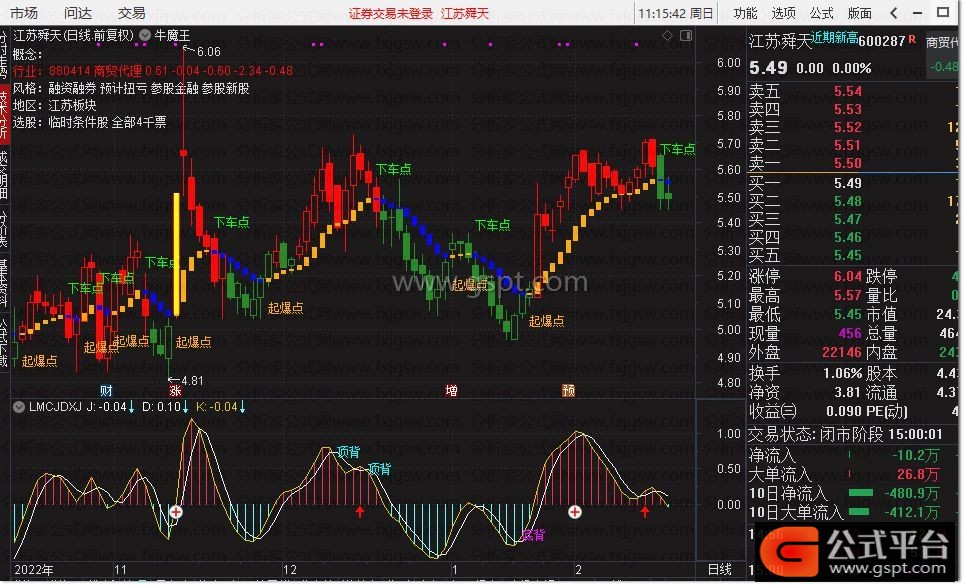Click the red up-arrow signal below the 顶背 labels

360,511
